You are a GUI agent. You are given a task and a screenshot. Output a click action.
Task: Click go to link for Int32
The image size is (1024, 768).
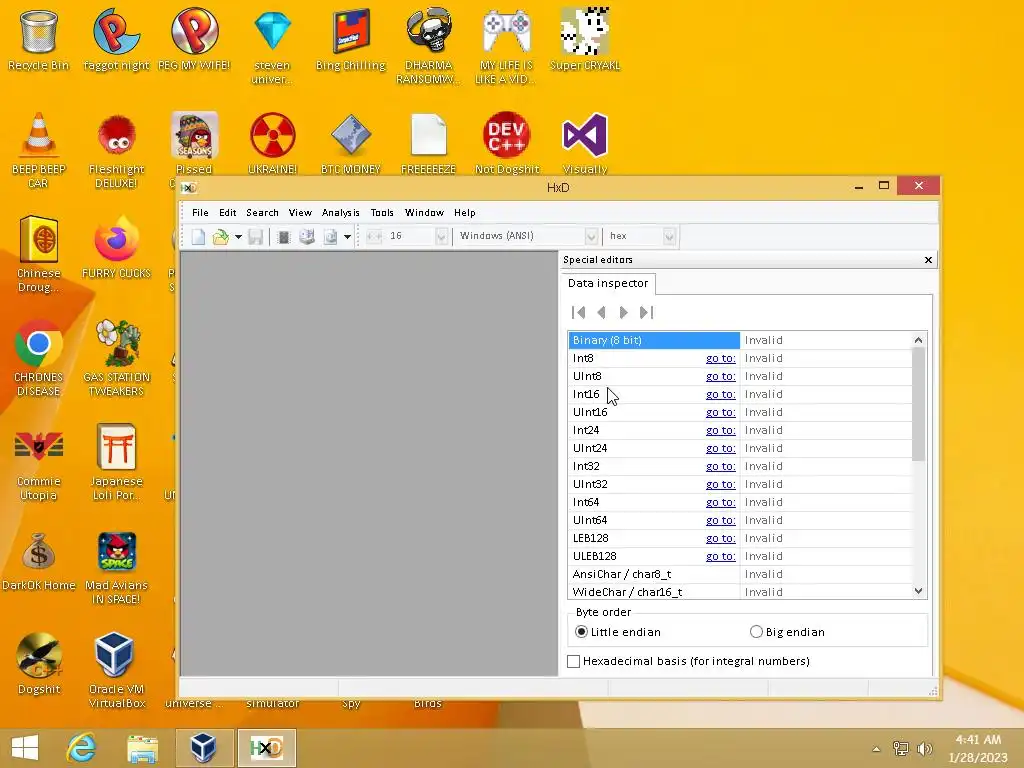click(x=720, y=466)
